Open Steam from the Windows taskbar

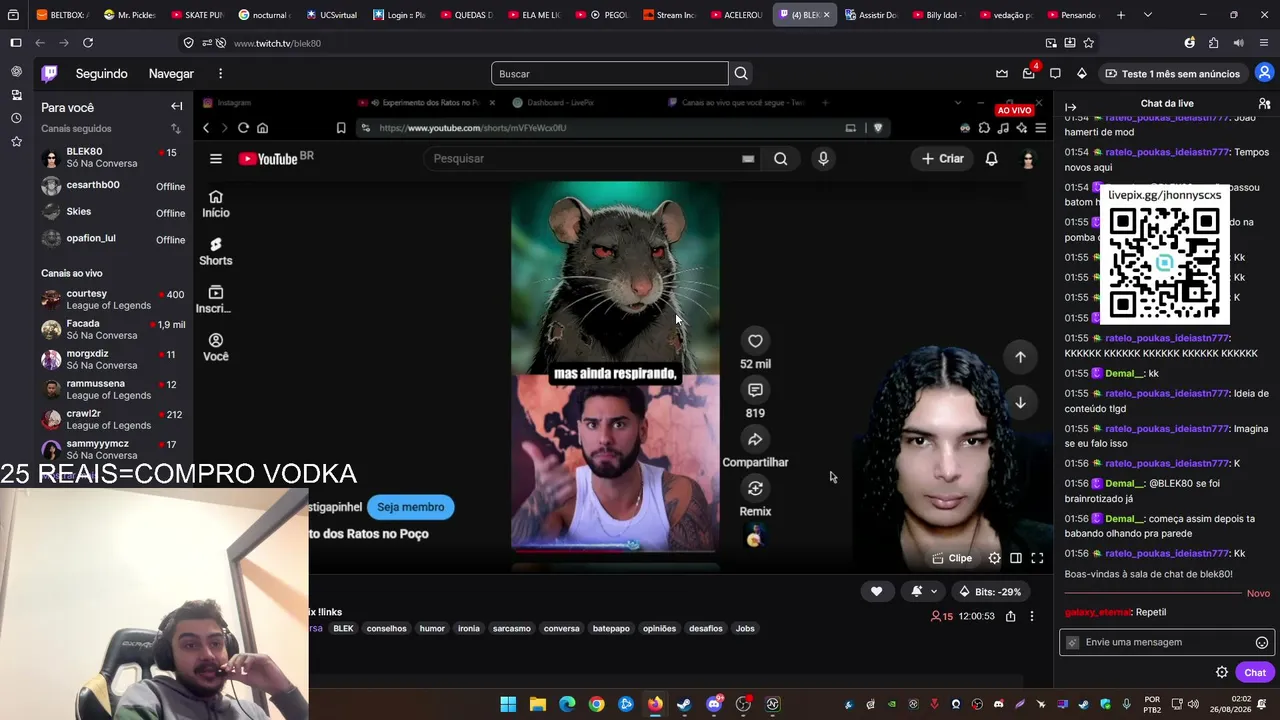tap(684, 704)
